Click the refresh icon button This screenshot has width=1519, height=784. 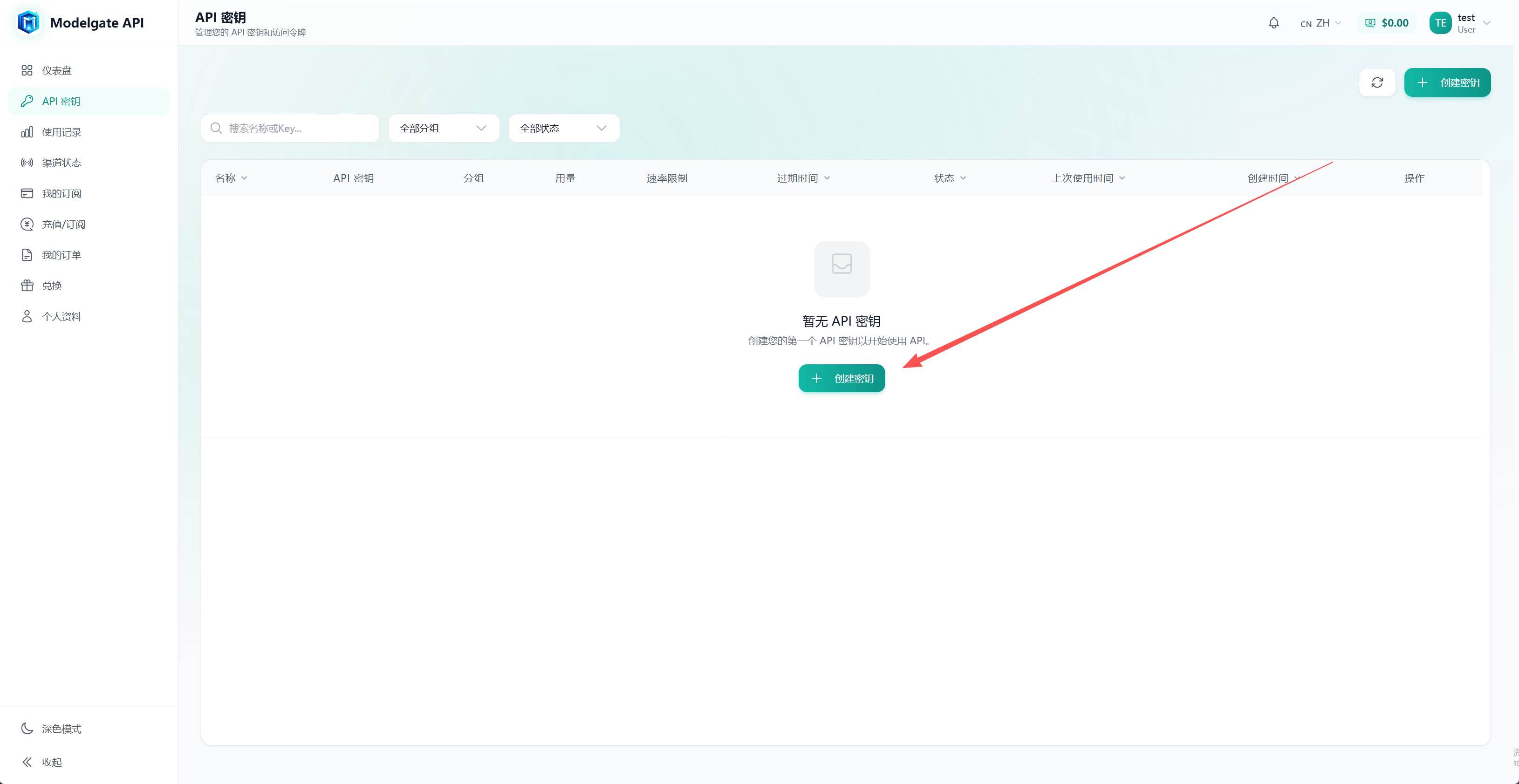pos(1377,82)
